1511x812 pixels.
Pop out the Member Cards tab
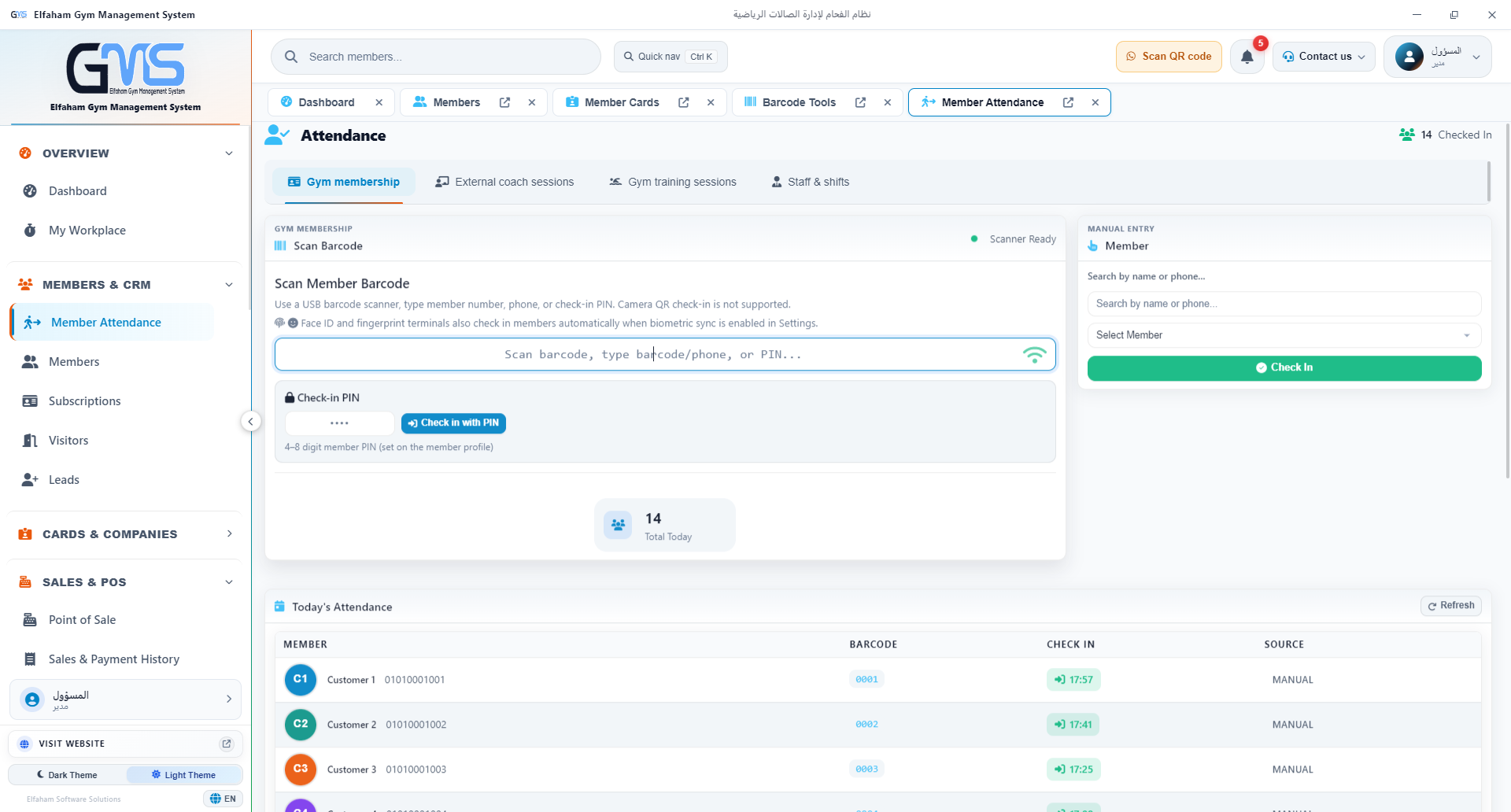point(684,102)
